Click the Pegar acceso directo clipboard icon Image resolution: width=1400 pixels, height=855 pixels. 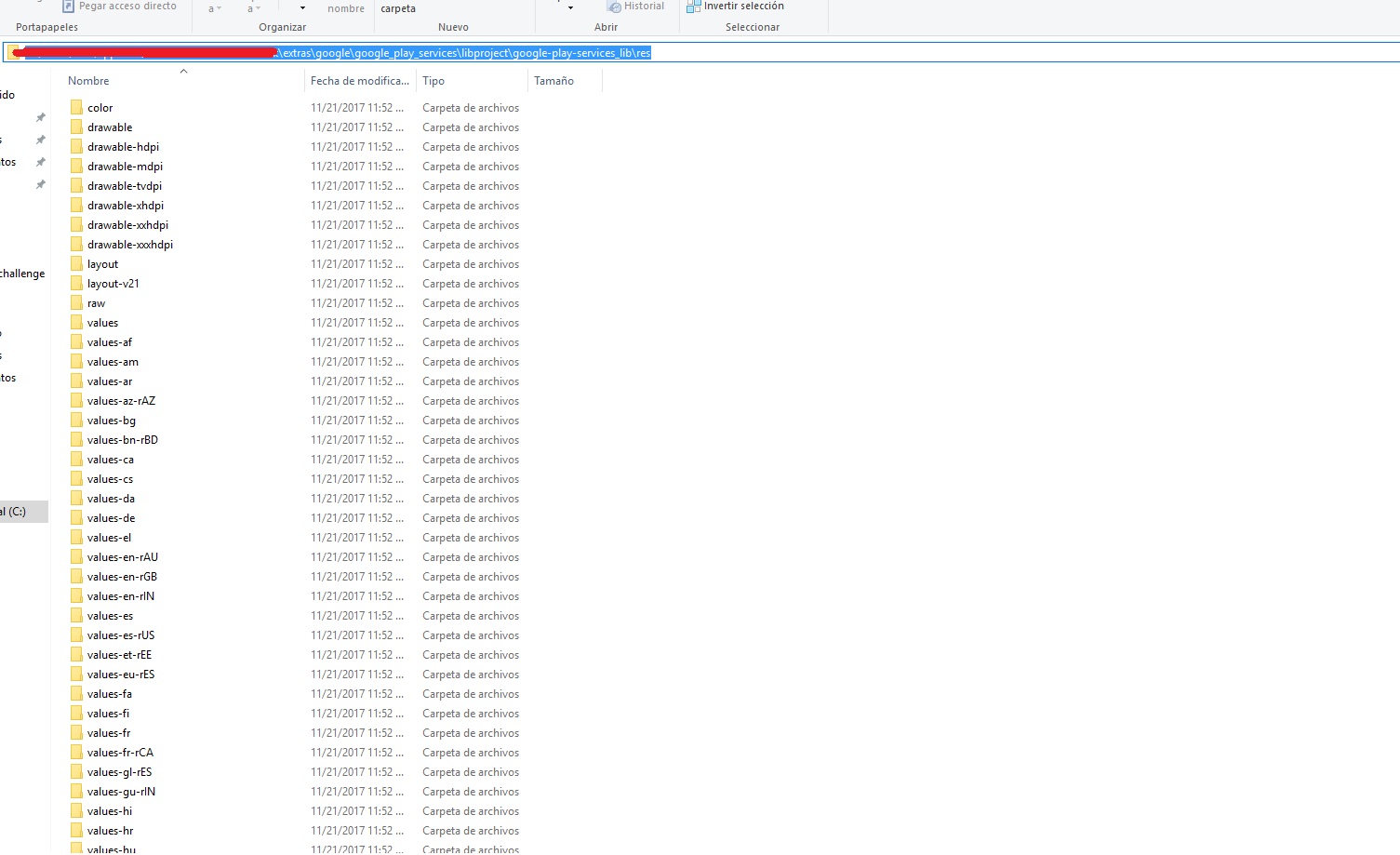[68, 6]
